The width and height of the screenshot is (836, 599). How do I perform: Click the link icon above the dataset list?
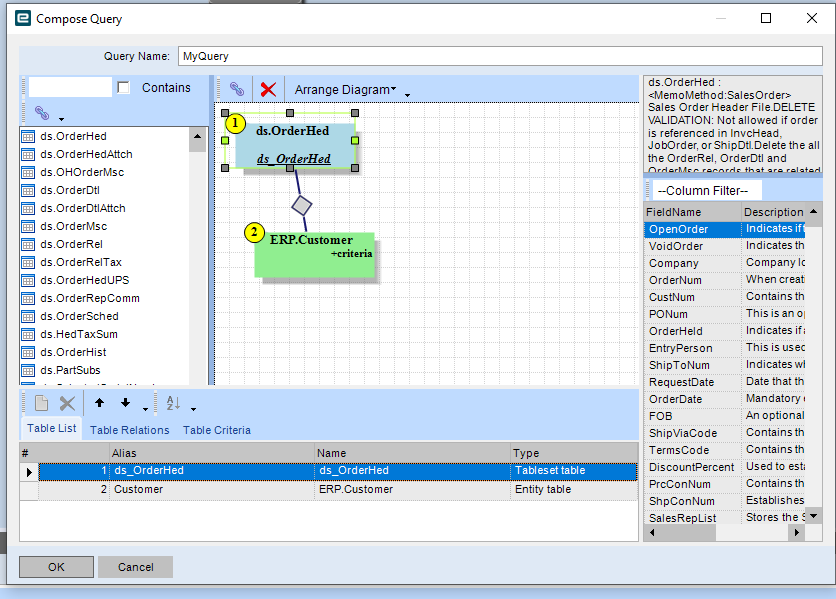click(x=42, y=113)
